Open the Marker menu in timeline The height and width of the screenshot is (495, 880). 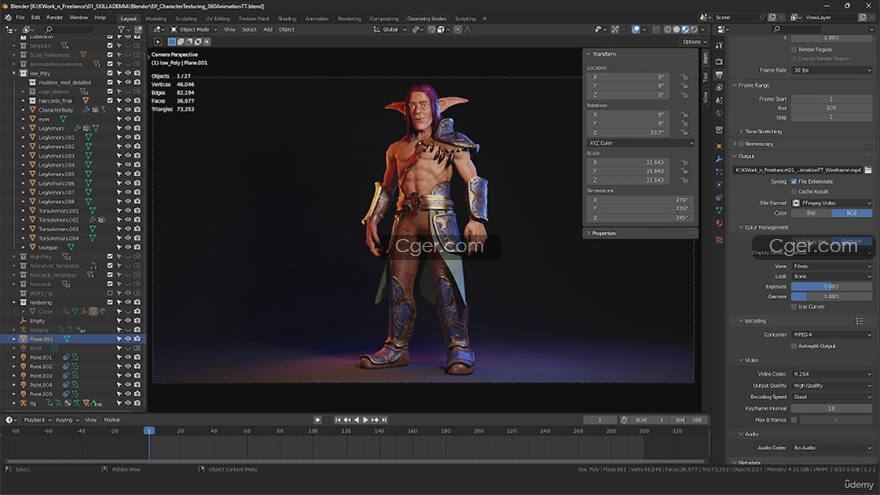point(112,420)
